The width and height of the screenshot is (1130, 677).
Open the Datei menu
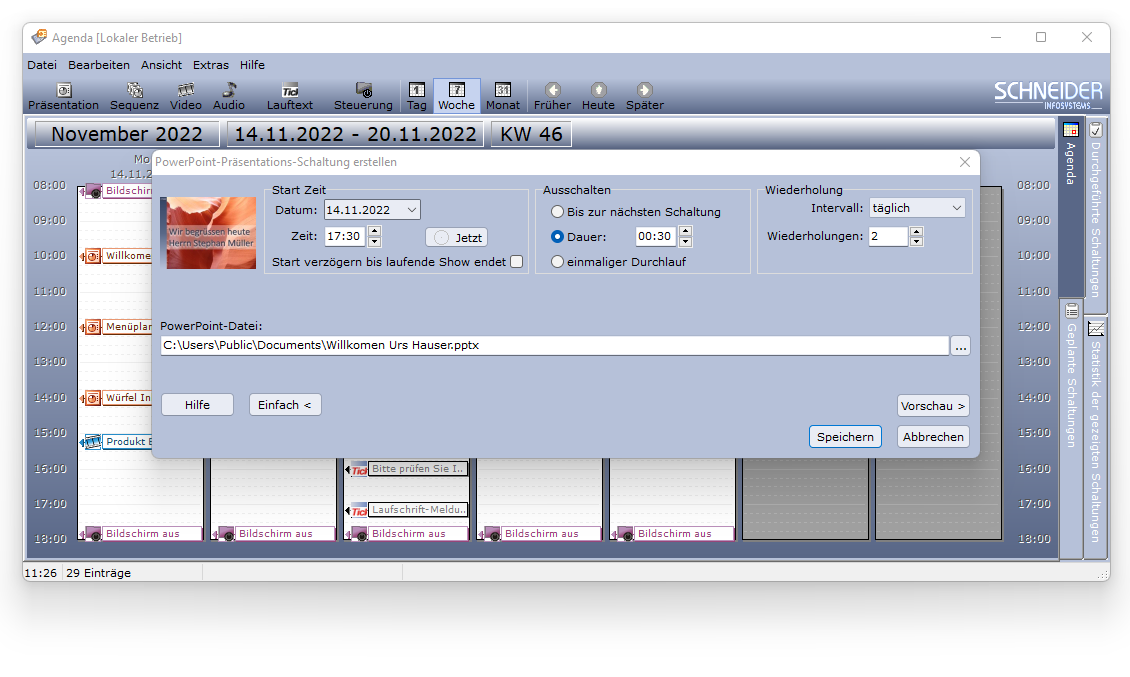point(42,65)
